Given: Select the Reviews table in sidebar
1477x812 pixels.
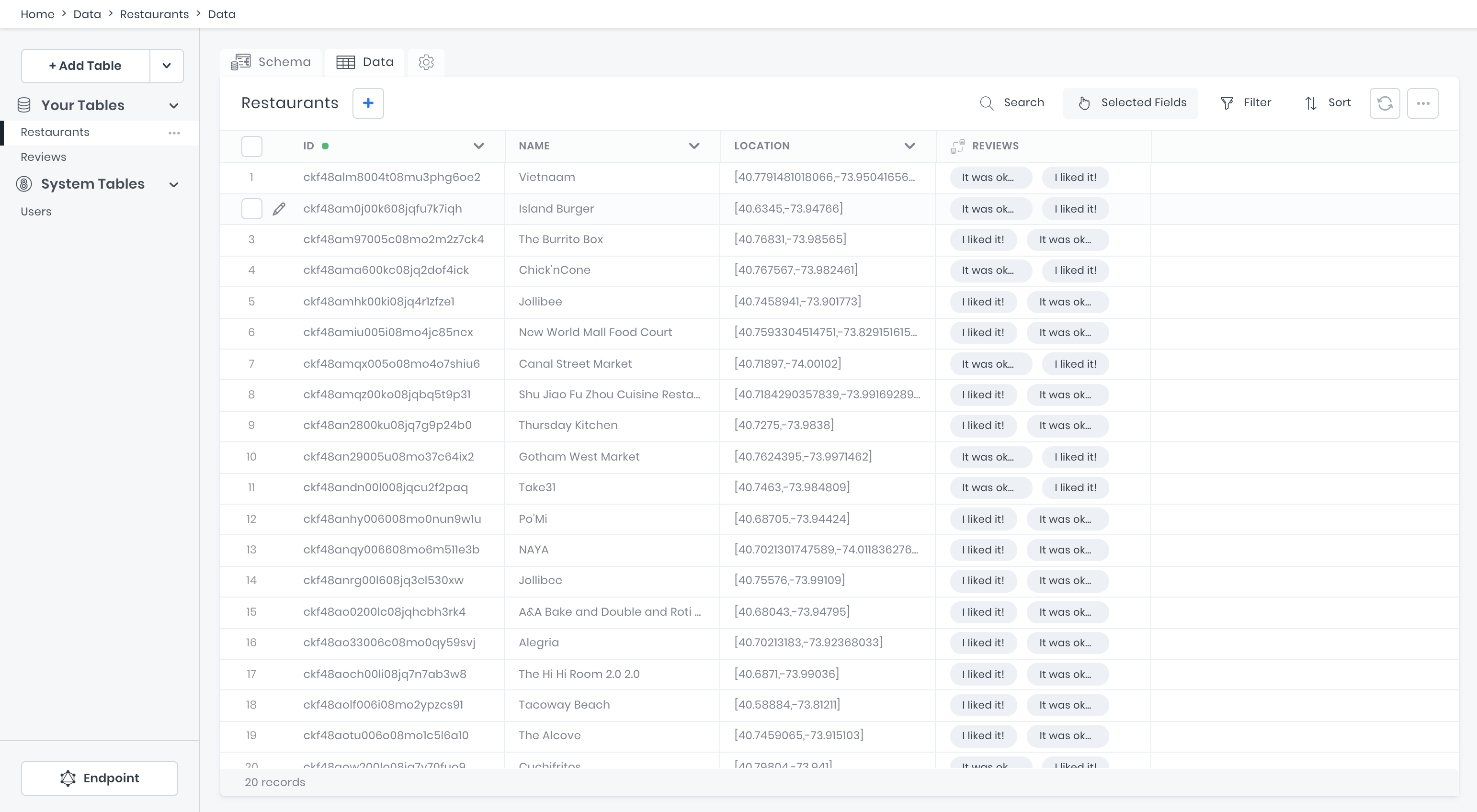Looking at the screenshot, I should click(43, 157).
